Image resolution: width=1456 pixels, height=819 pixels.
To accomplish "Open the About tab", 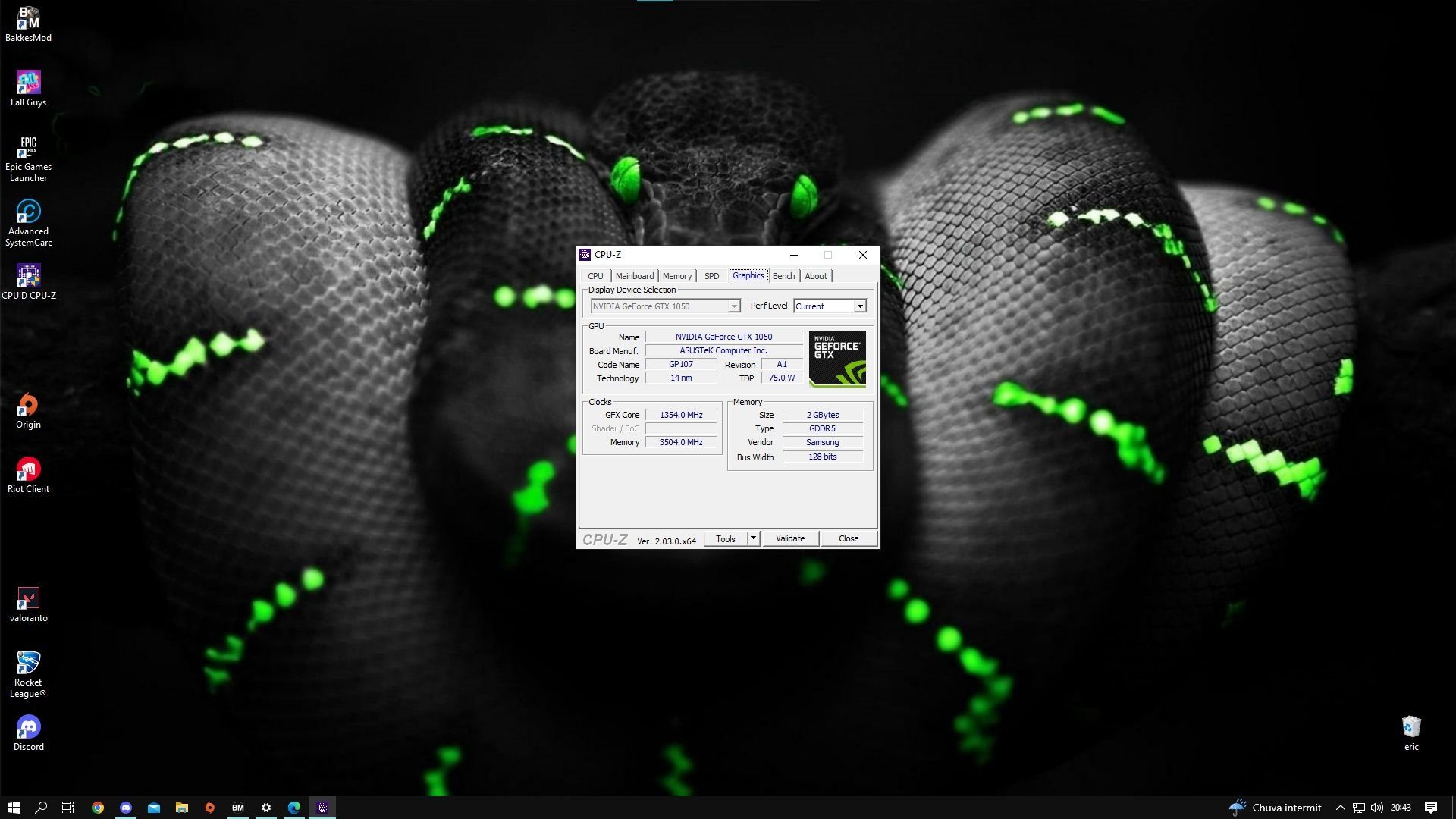I will (816, 276).
